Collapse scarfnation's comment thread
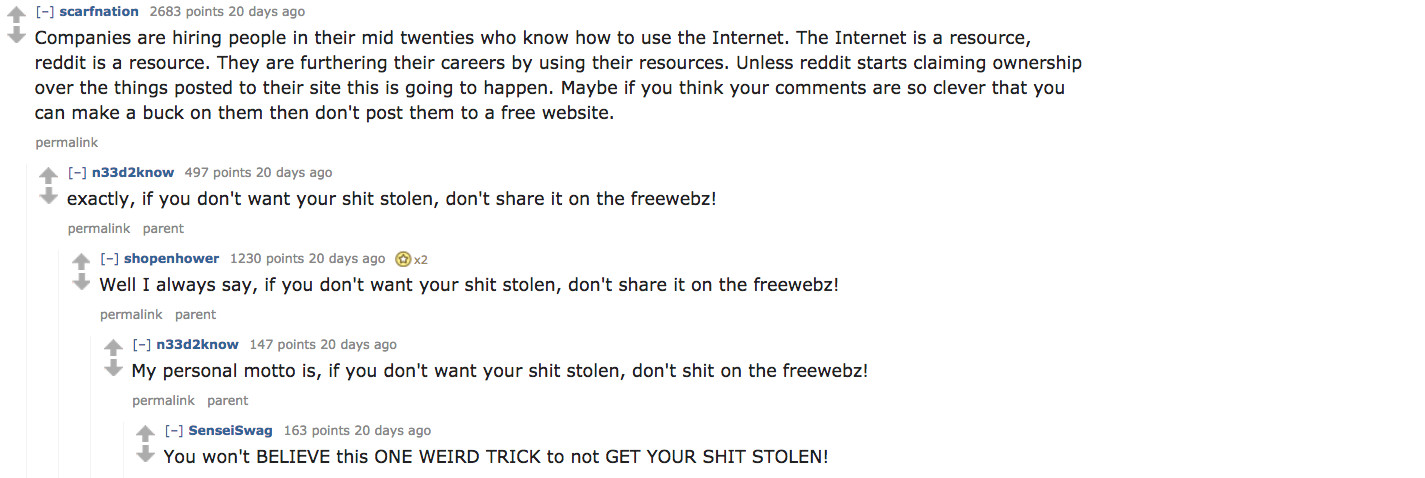This screenshot has width=1425, height=478. point(45,12)
